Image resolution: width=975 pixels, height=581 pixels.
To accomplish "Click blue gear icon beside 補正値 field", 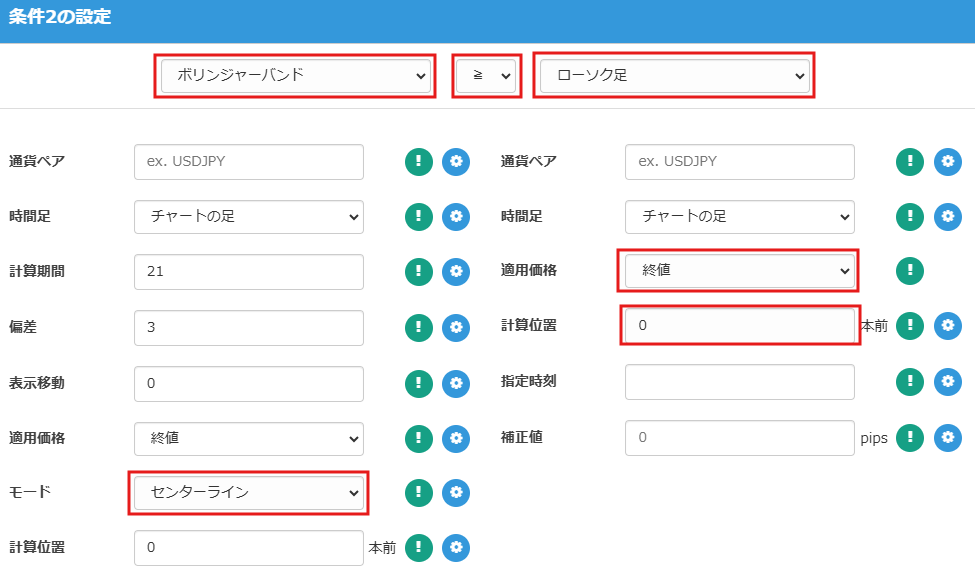I will pos(947,437).
